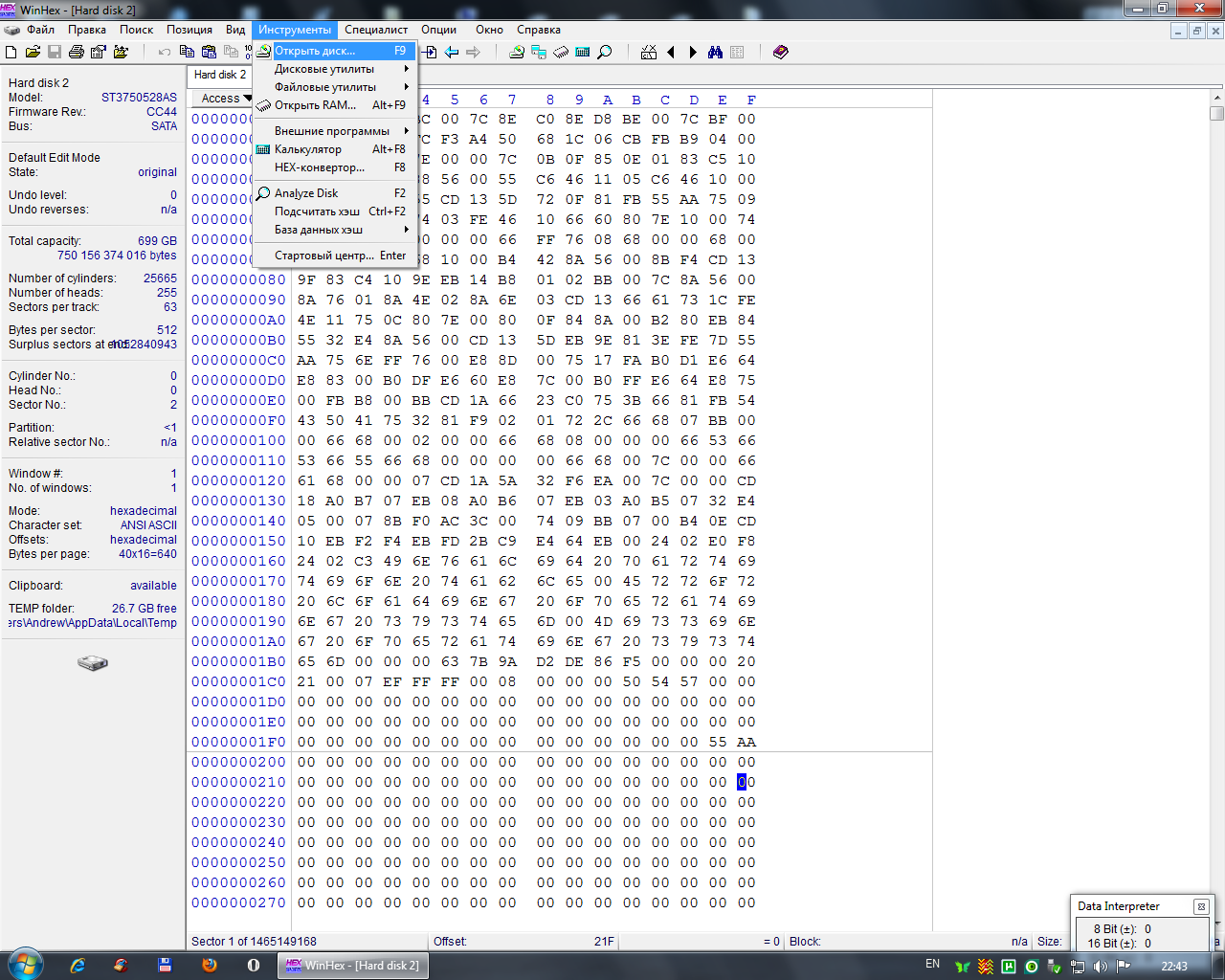Click the black right arrow toolbar icon
Image resolution: width=1225 pixels, height=980 pixels.
[693, 52]
